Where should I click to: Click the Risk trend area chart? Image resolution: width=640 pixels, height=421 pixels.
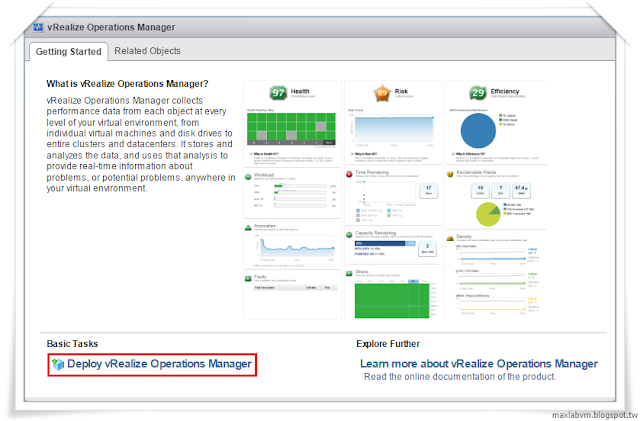[x=394, y=129]
